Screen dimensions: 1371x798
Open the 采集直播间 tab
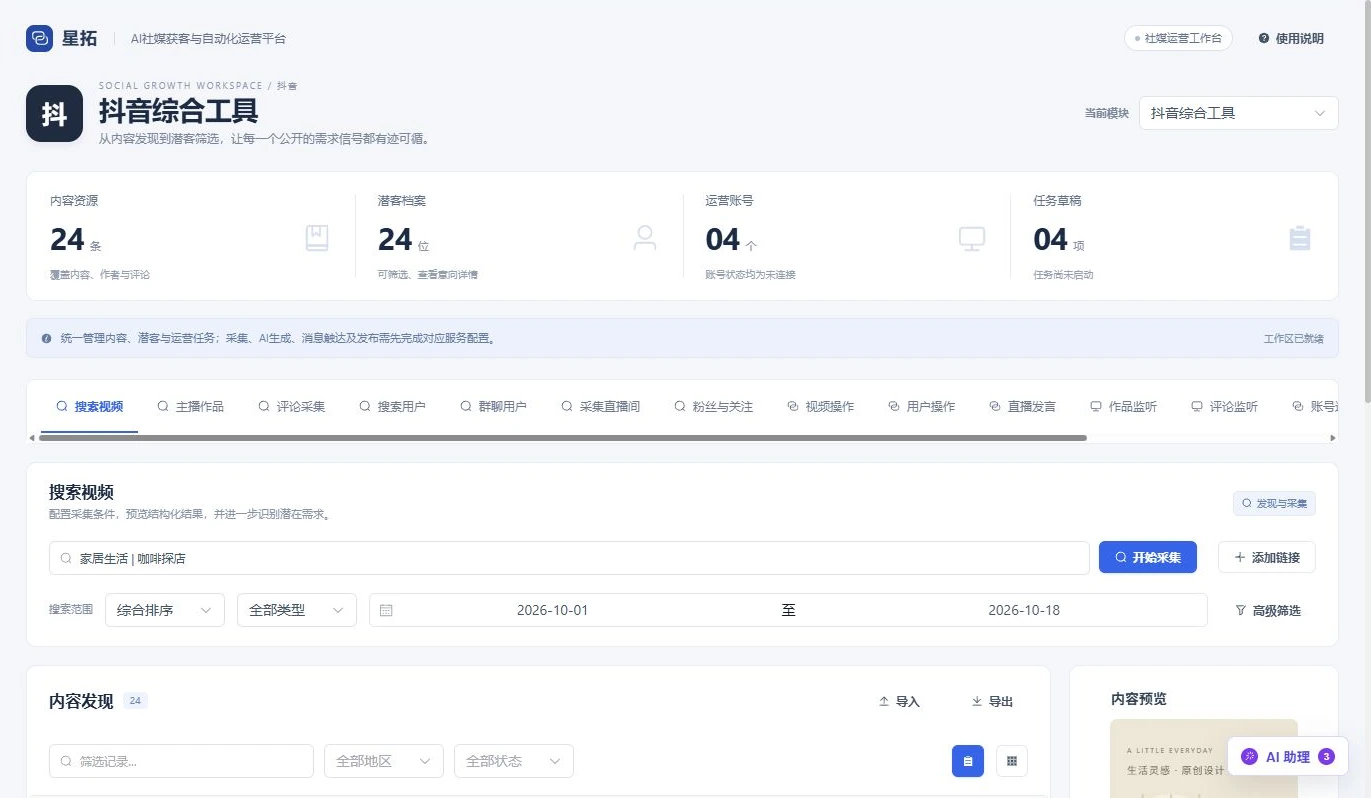pos(601,406)
